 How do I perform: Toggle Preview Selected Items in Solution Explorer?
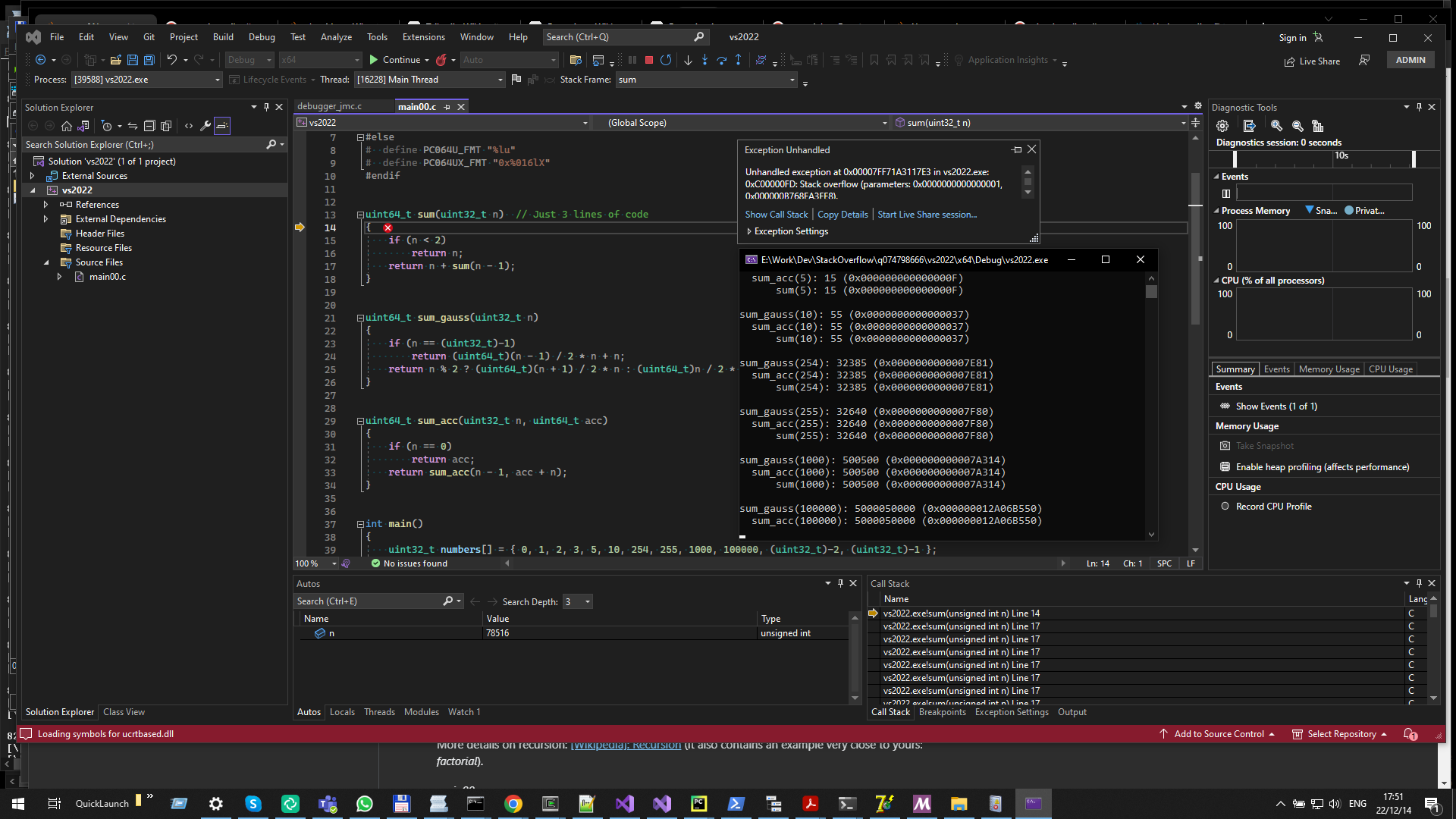(222, 126)
